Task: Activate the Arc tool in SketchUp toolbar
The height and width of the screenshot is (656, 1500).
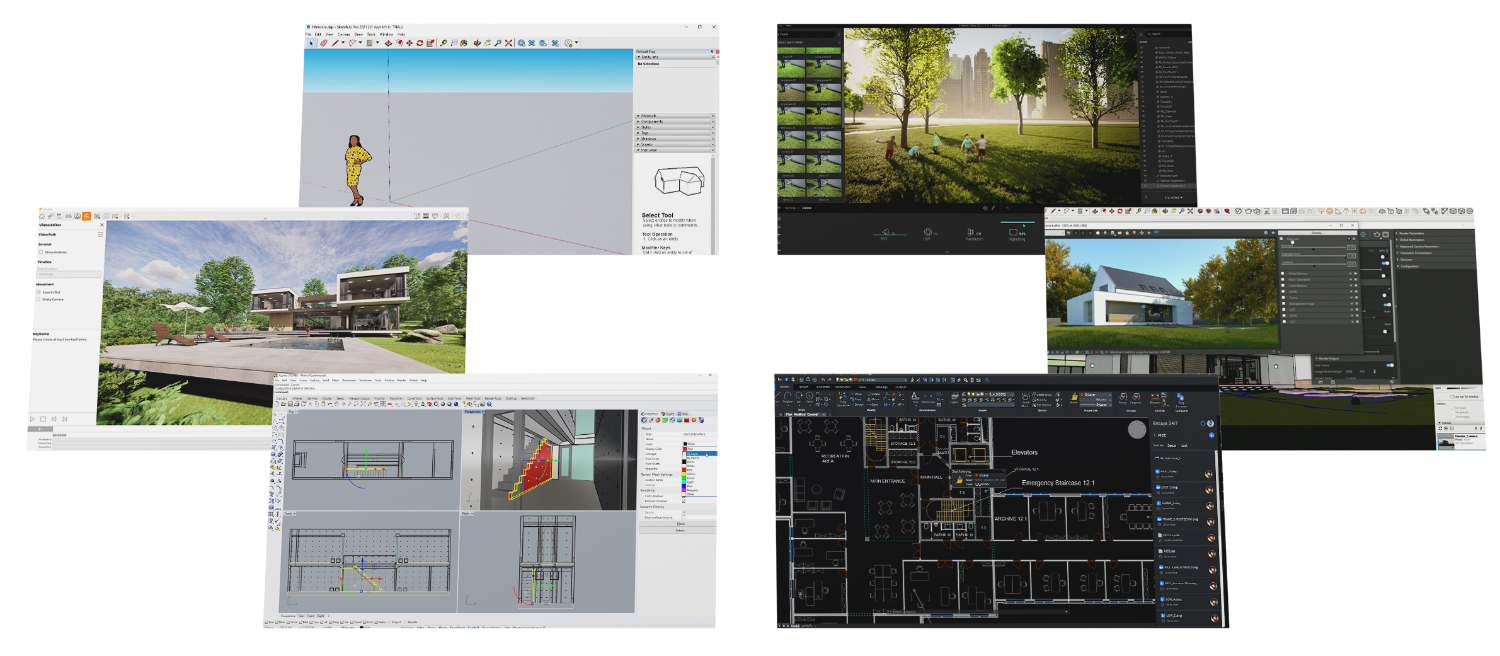Action: point(353,43)
